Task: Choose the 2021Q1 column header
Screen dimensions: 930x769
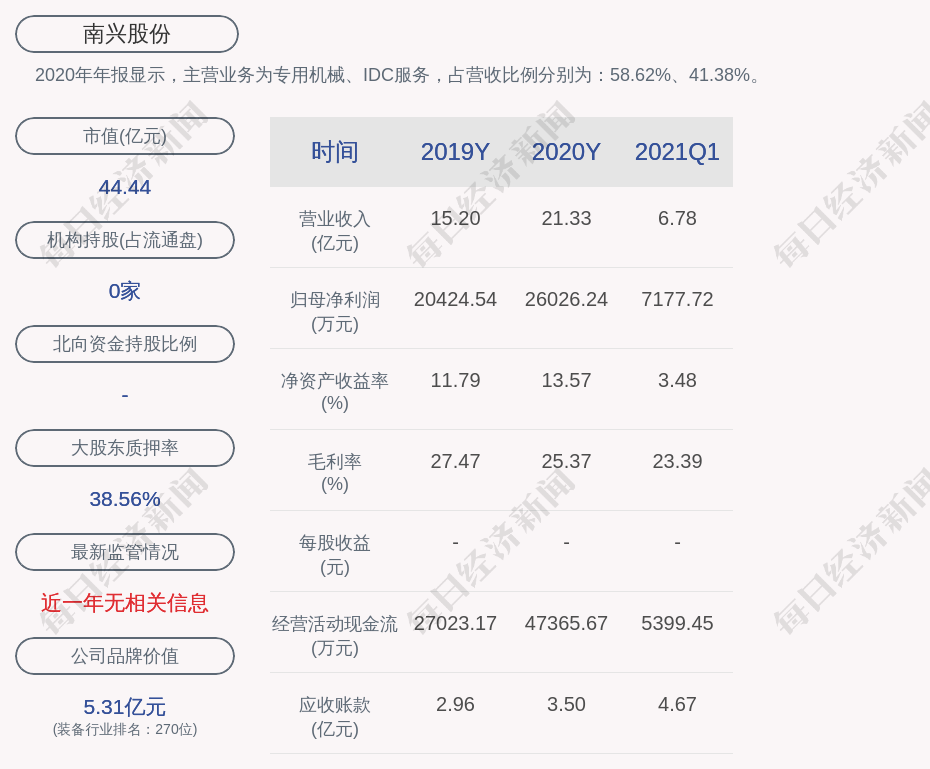Action: (677, 152)
